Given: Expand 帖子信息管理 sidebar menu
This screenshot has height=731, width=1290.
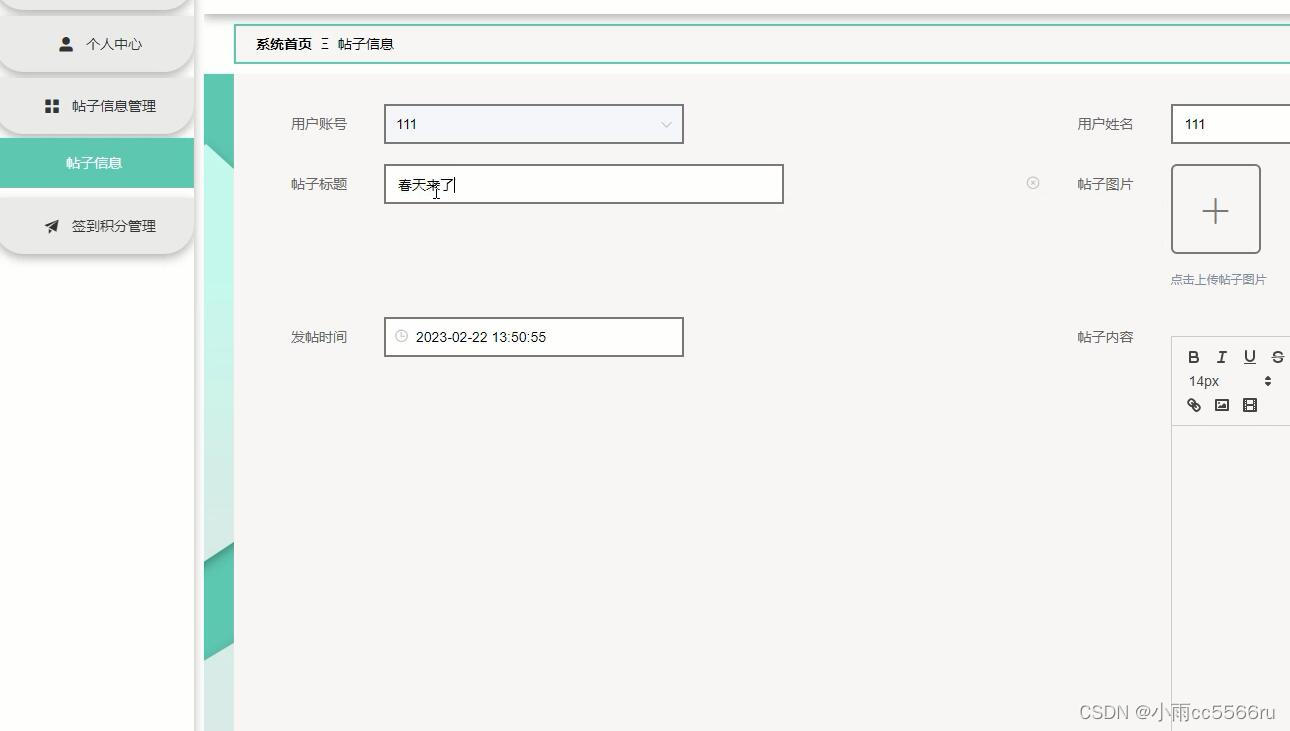Looking at the screenshot, I should [x=97, y=106].
